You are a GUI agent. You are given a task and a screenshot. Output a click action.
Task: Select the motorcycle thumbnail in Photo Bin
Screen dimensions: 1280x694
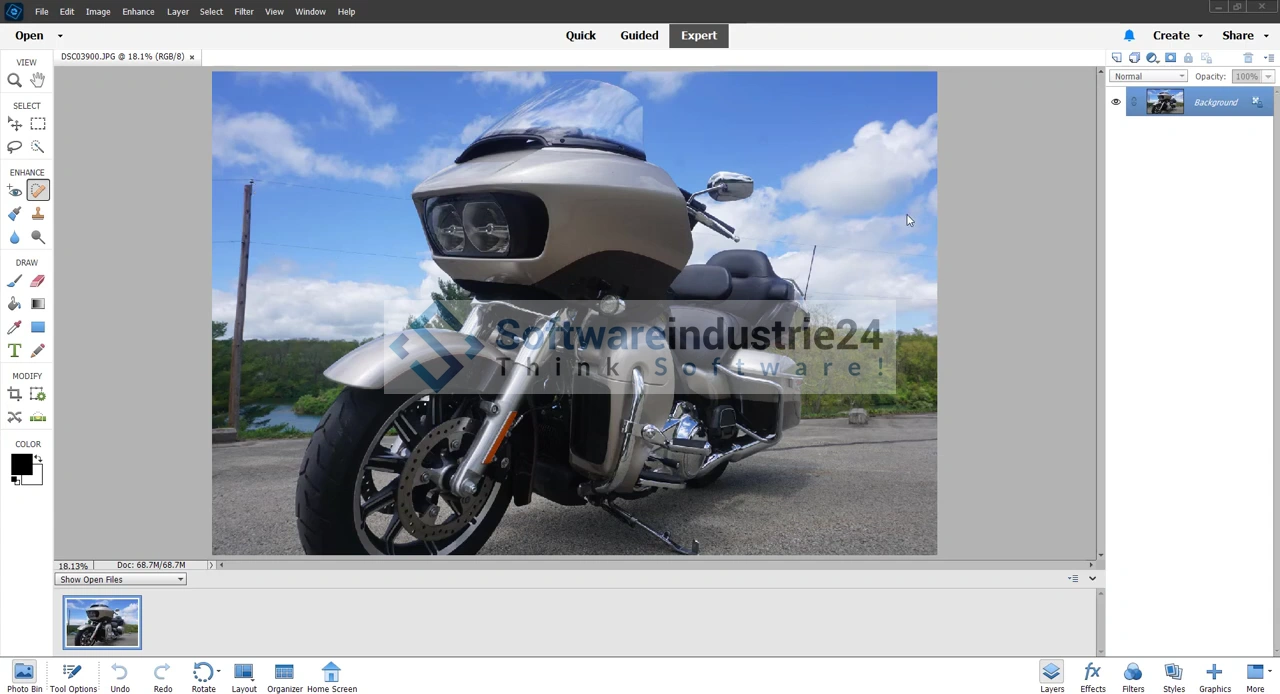click(x=102, y=622)
